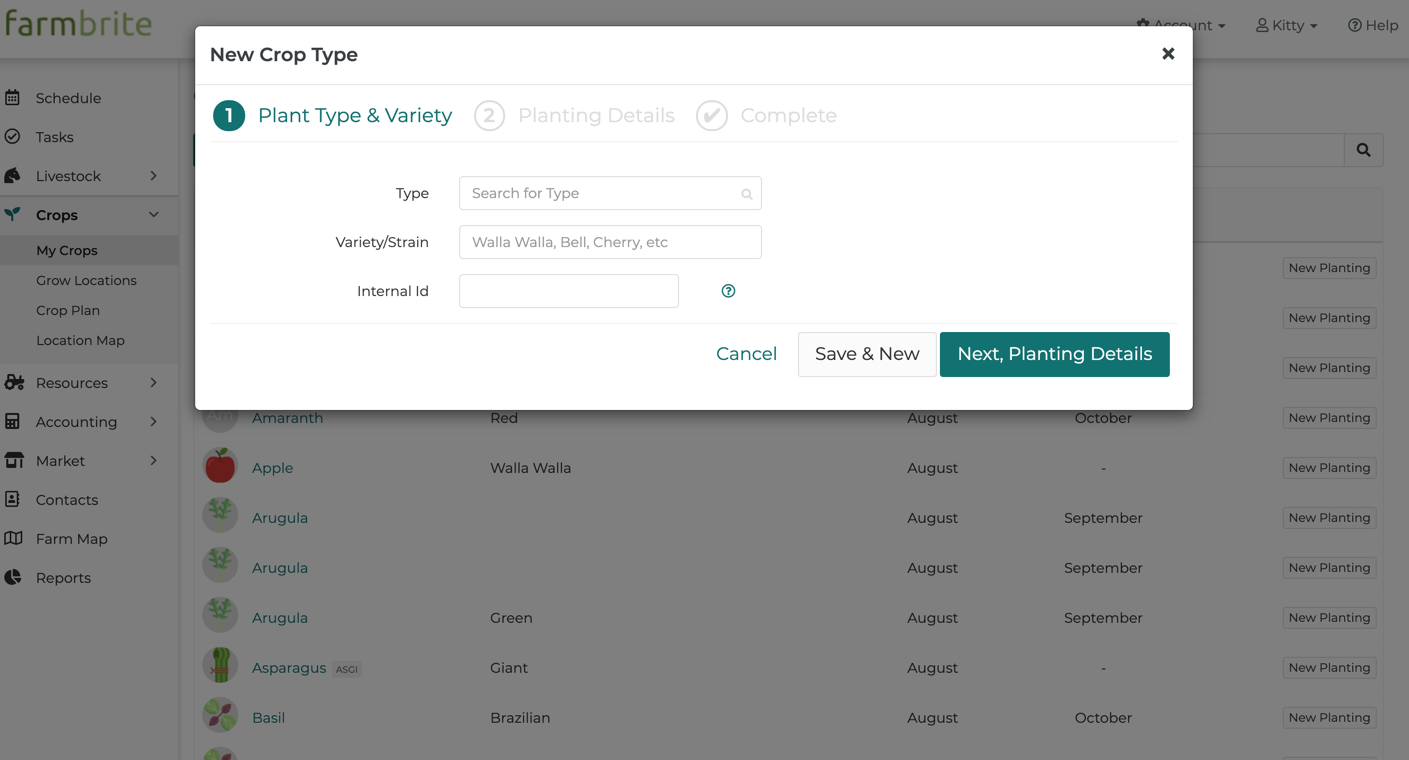Open Crop Plan in sidebar
1409x760 pixels.
[x=68, y=310]
